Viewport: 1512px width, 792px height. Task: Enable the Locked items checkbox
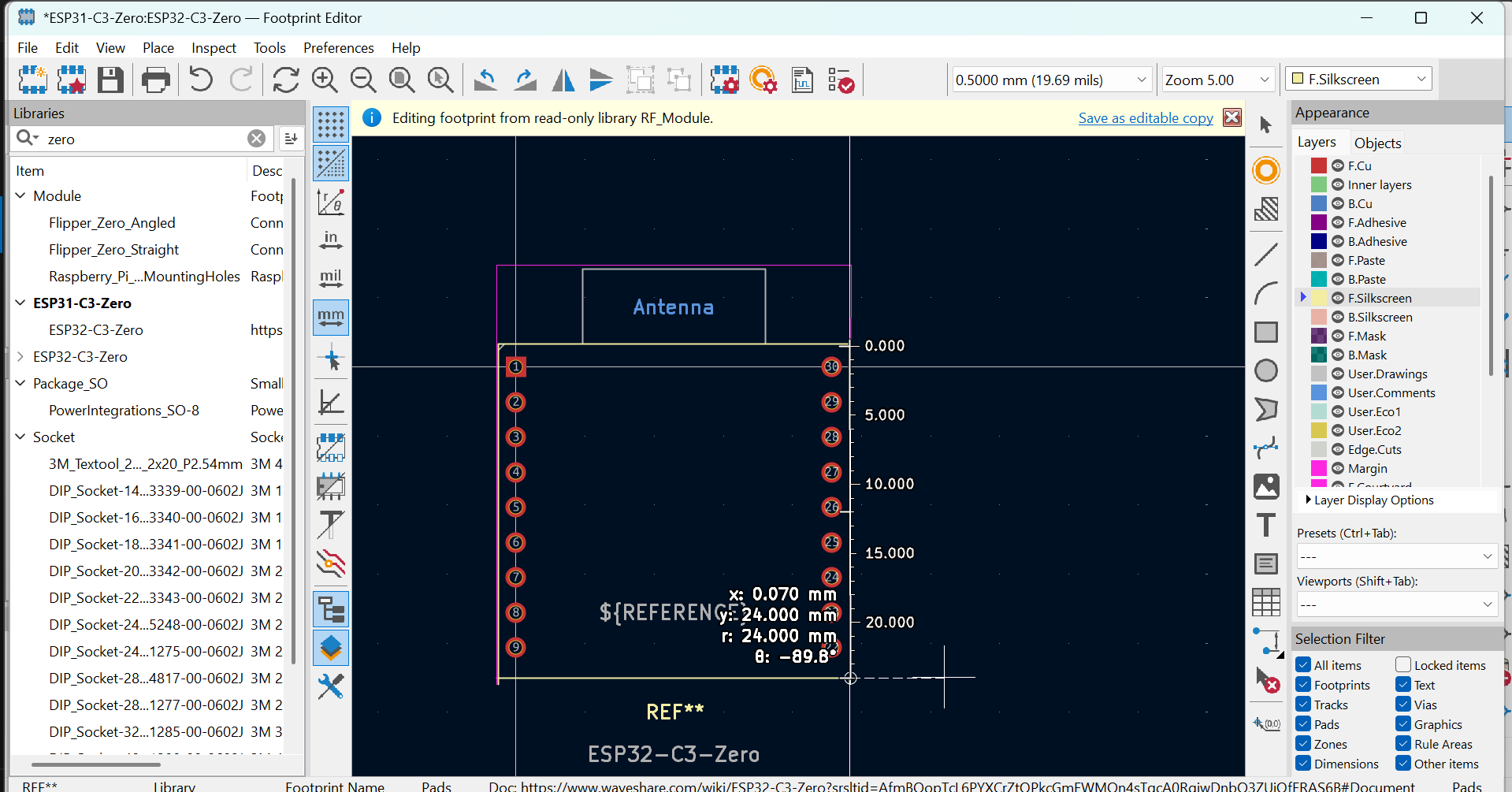tap(1403, 665)
